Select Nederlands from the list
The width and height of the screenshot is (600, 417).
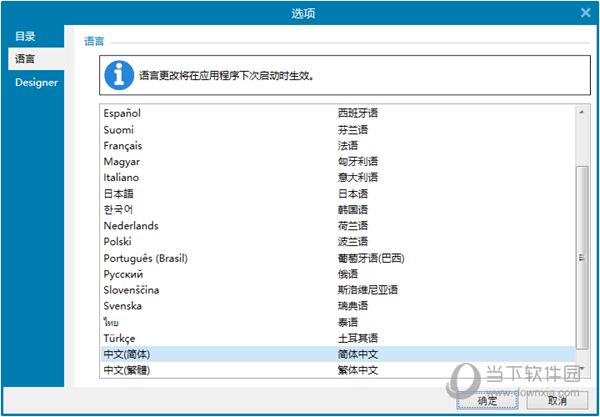coord(338,226)
